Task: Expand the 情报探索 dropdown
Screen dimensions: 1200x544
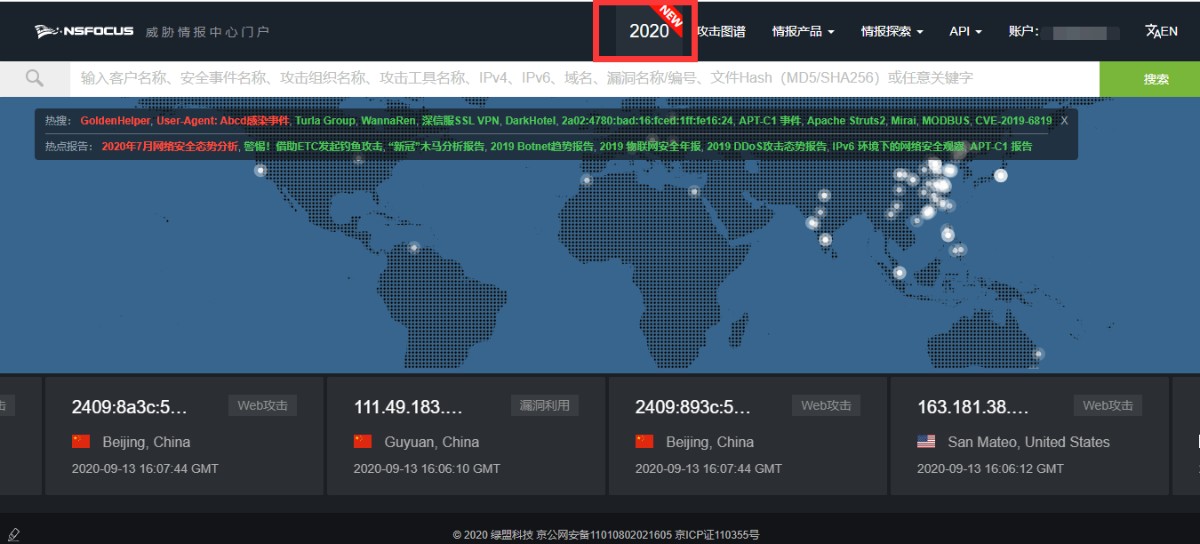Action: point(892,31)
